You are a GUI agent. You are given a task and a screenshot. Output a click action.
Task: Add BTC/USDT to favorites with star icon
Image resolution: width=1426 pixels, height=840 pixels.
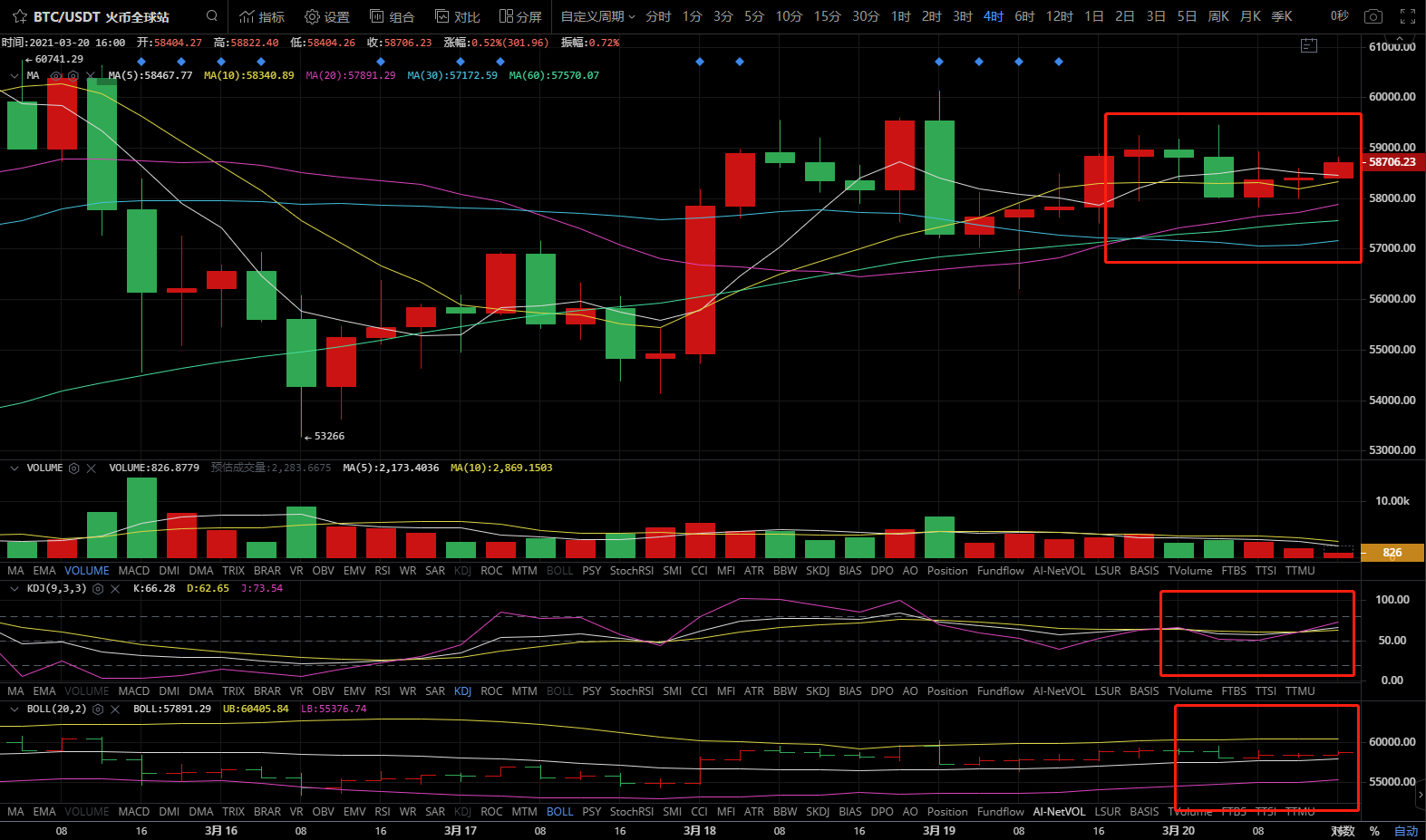(x=19, y=16)
